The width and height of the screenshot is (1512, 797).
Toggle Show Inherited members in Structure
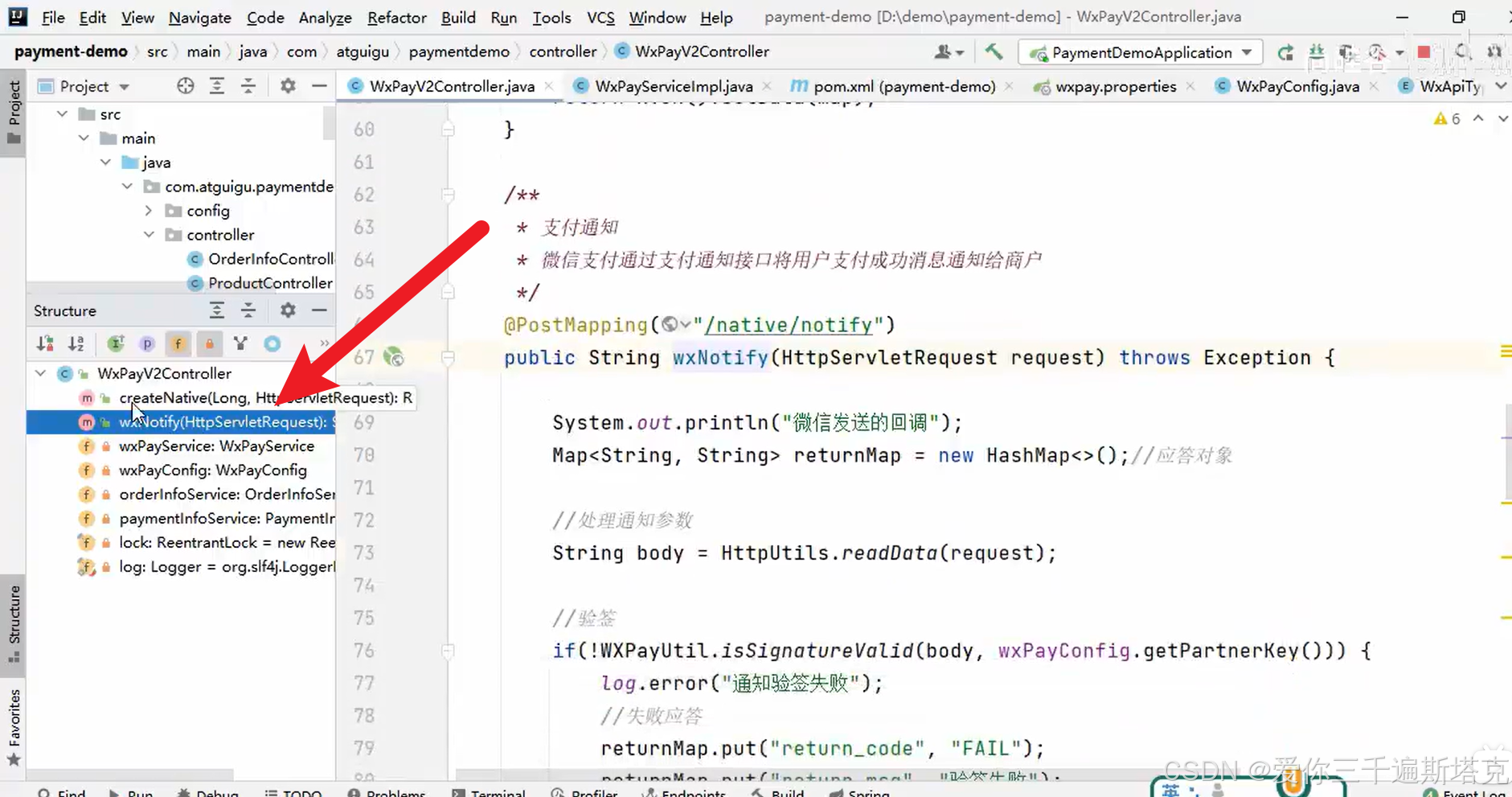click(x=116, y=344)
